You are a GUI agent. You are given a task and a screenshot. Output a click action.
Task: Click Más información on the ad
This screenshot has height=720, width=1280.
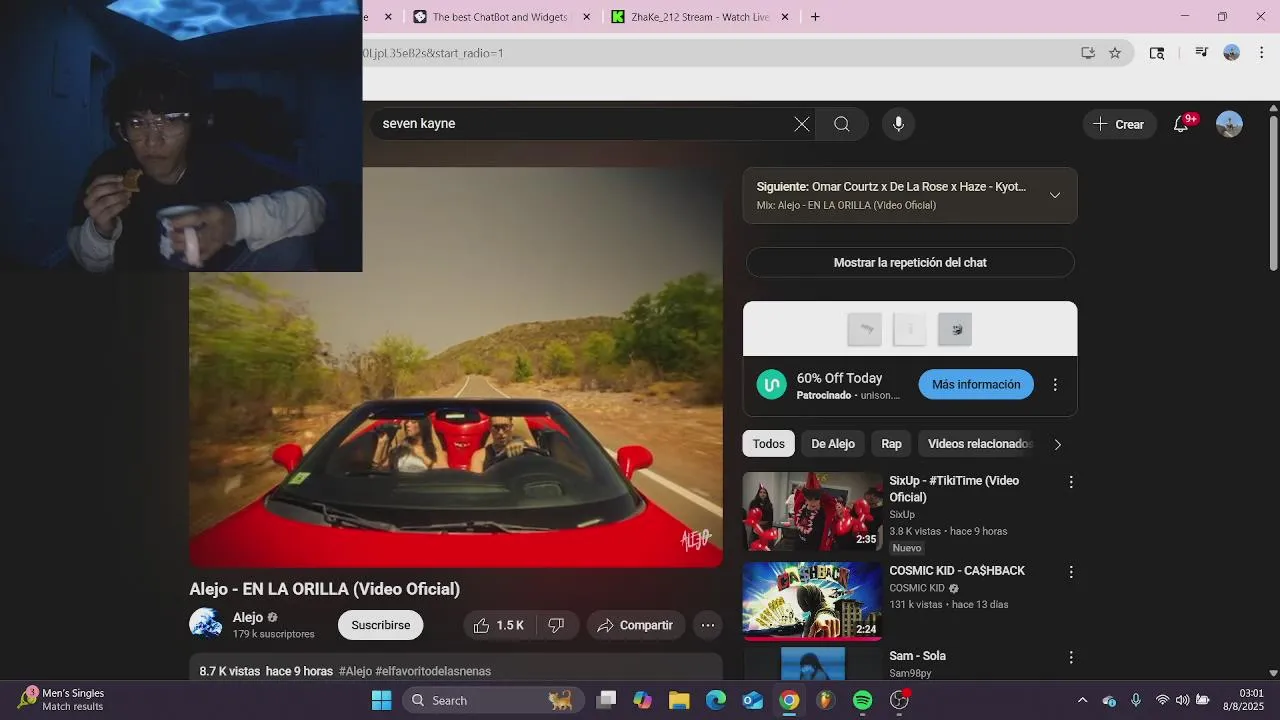976,385
